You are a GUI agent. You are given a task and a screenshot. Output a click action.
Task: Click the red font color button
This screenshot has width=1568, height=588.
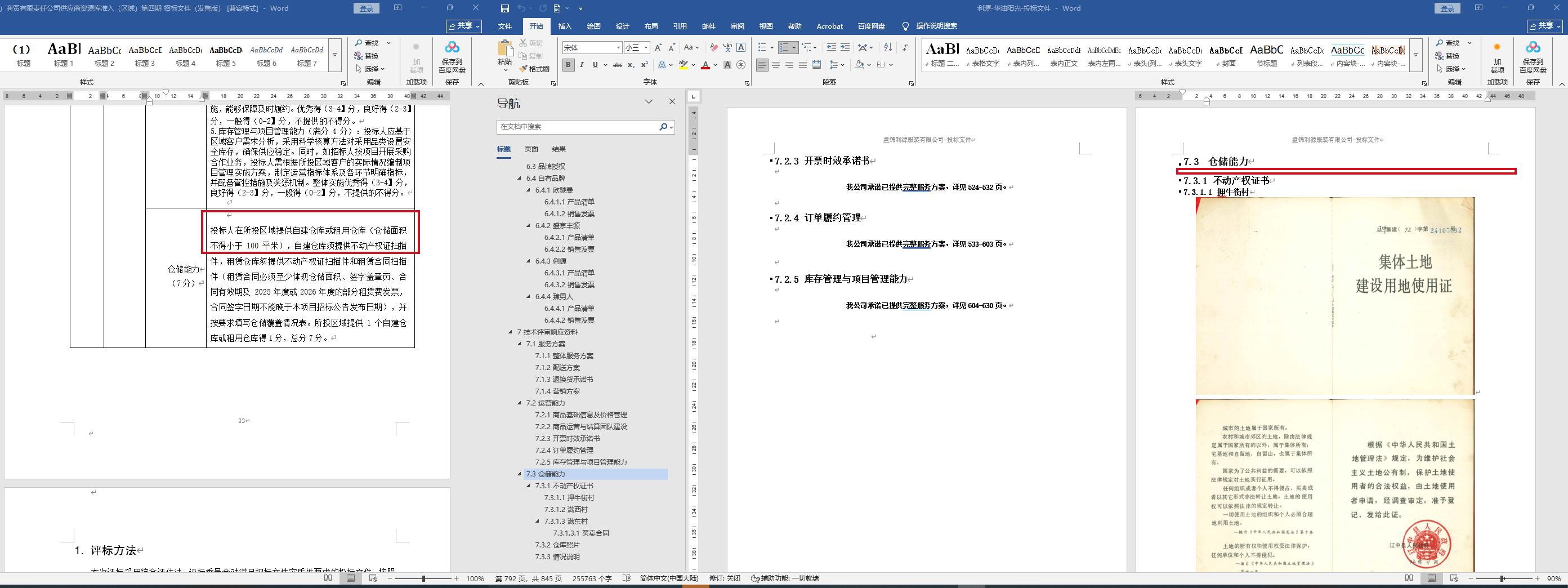705,65
